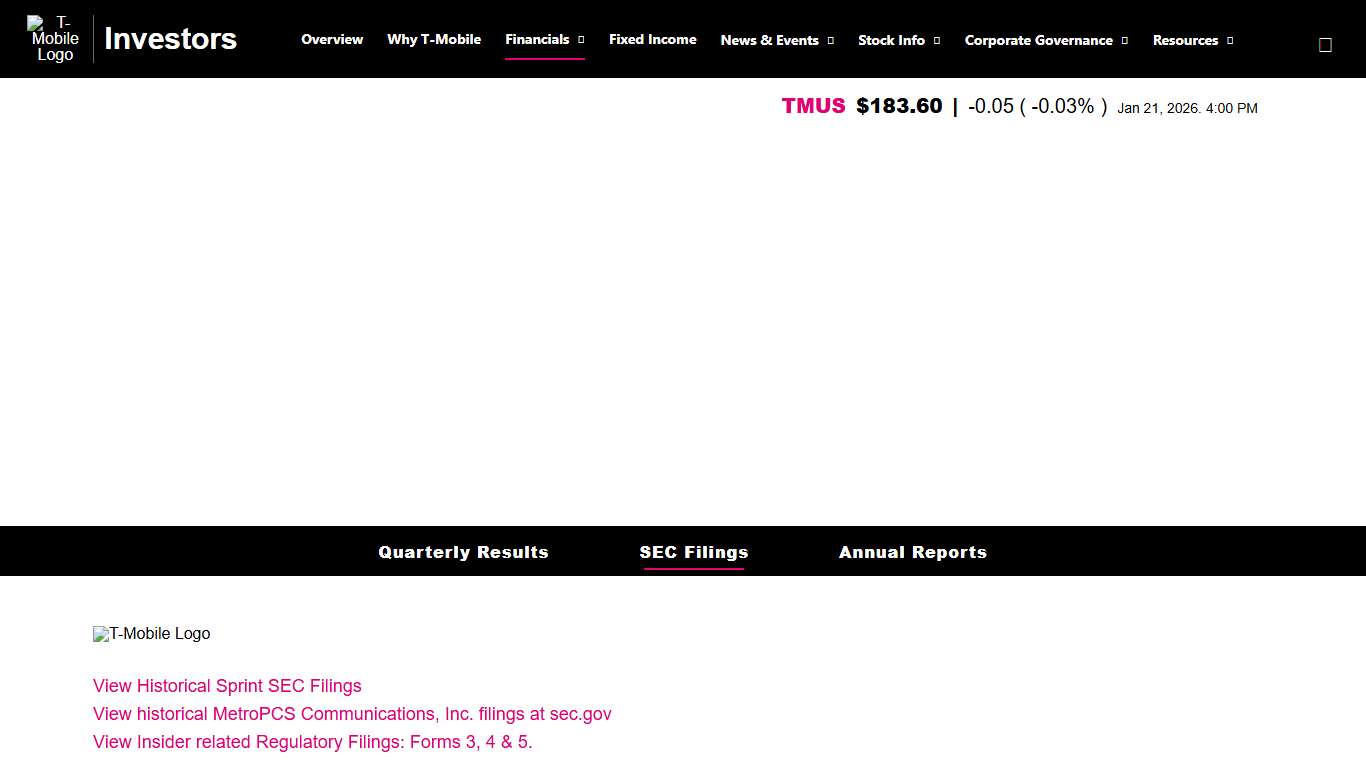Expand the Financials dropdown arrow
The image size is (1366, 768).
581,40
